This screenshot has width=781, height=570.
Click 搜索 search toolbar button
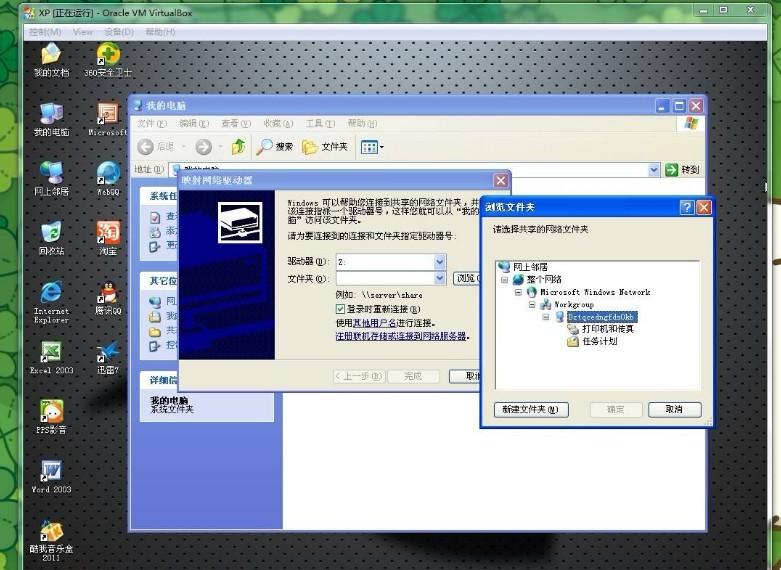(274, 146)
